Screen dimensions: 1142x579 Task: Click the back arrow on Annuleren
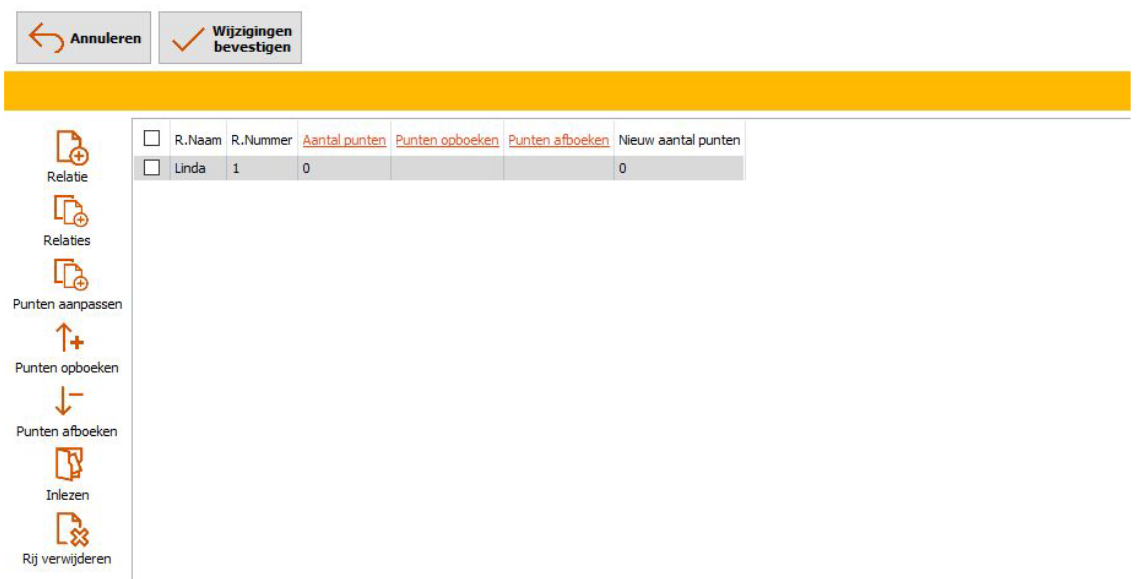click(x=46, y=38)
